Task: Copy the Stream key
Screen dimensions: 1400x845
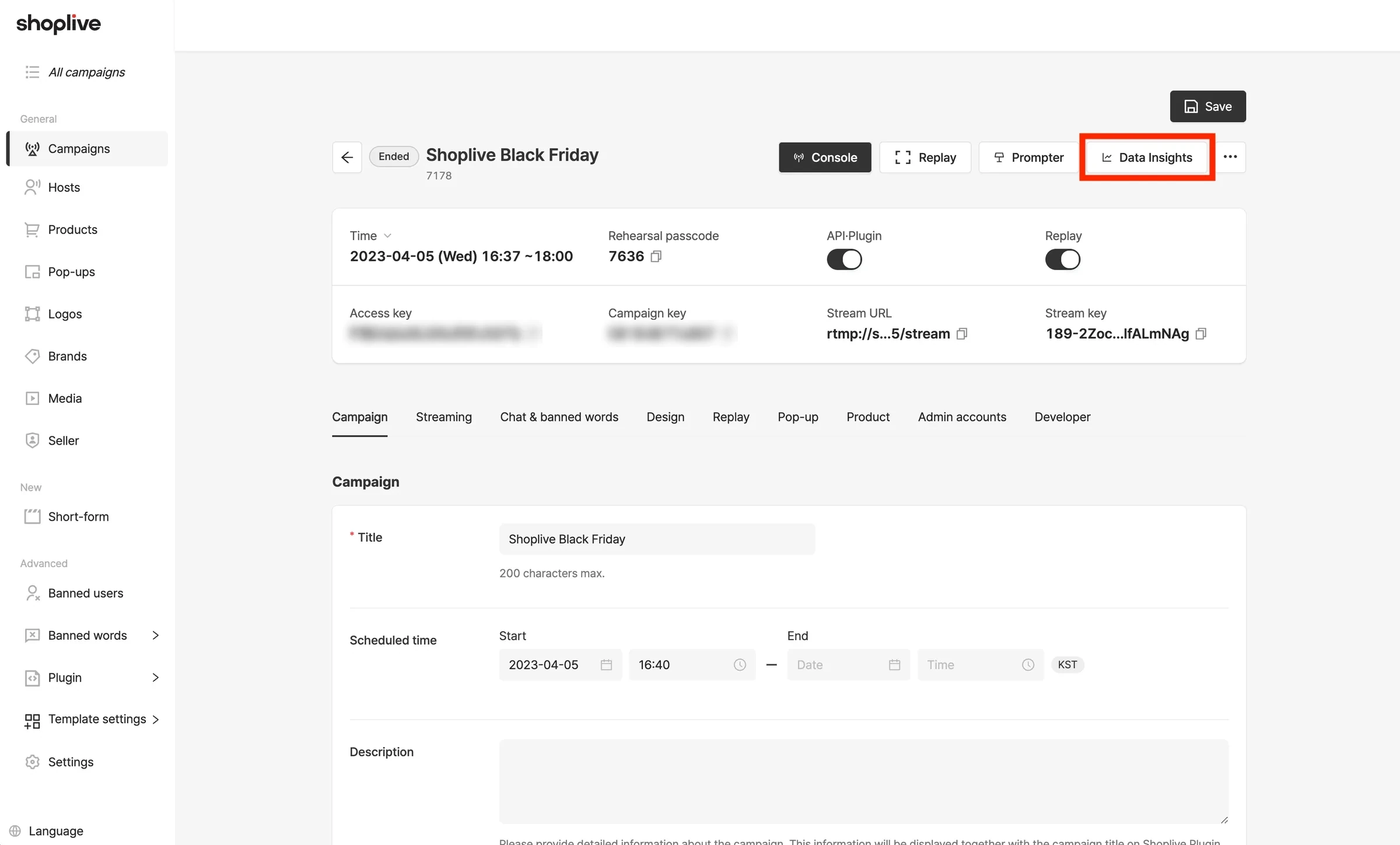Action: tap(1201, 334)
